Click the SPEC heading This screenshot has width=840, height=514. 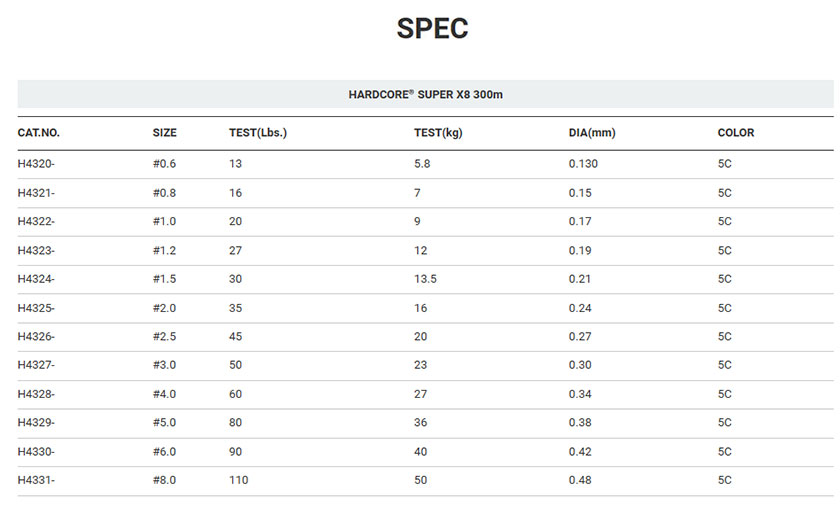[x=432, y=28]
